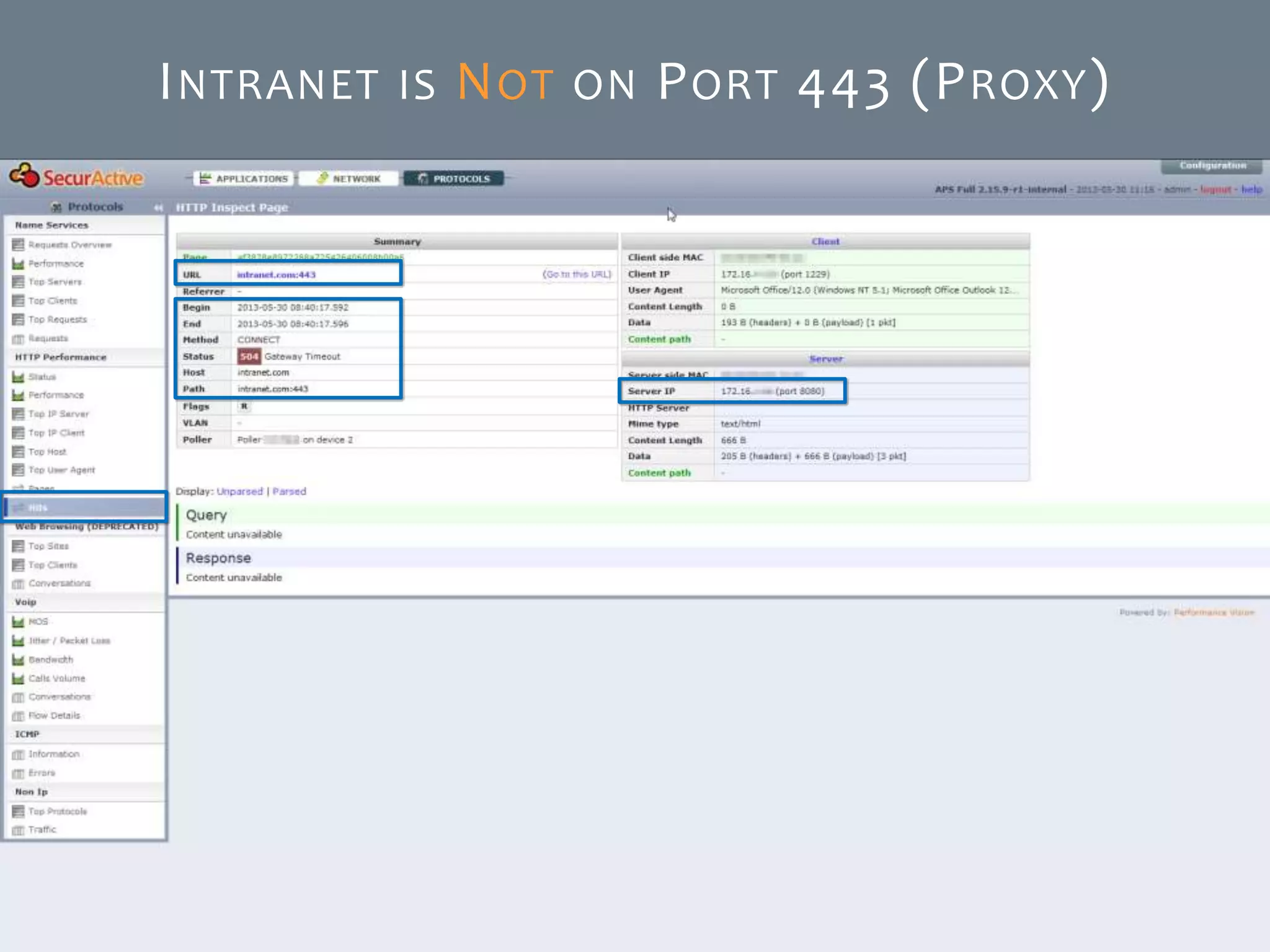Click the Calls Volume chart icon

point(18,679)
